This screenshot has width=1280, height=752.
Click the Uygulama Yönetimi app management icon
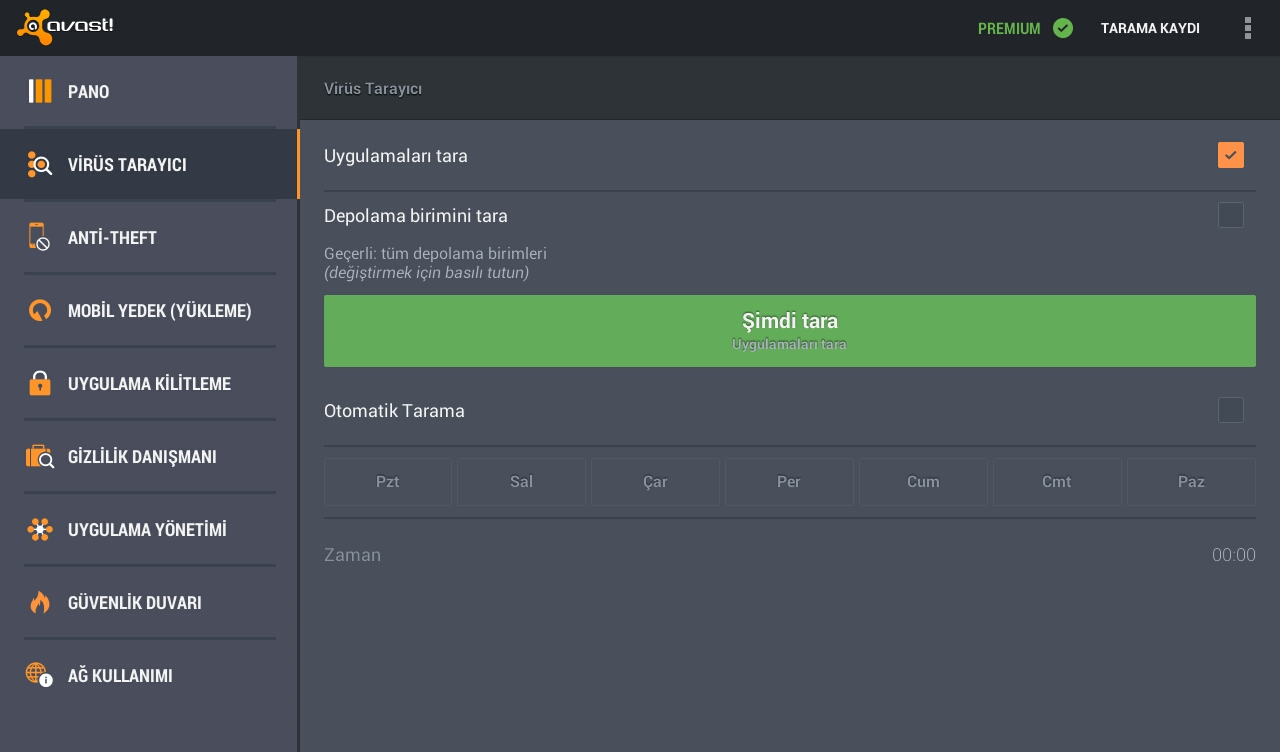[x=40, y=529]
